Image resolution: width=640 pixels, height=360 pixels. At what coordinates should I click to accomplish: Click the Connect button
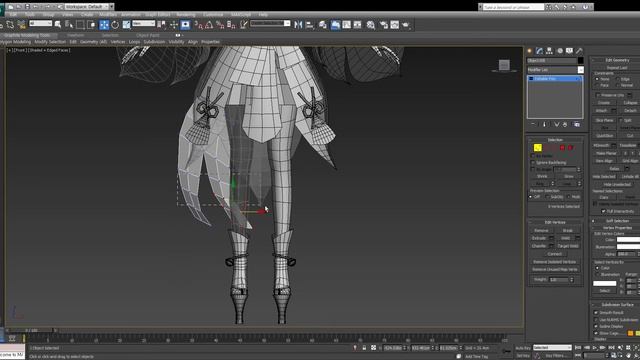point(555,254)
